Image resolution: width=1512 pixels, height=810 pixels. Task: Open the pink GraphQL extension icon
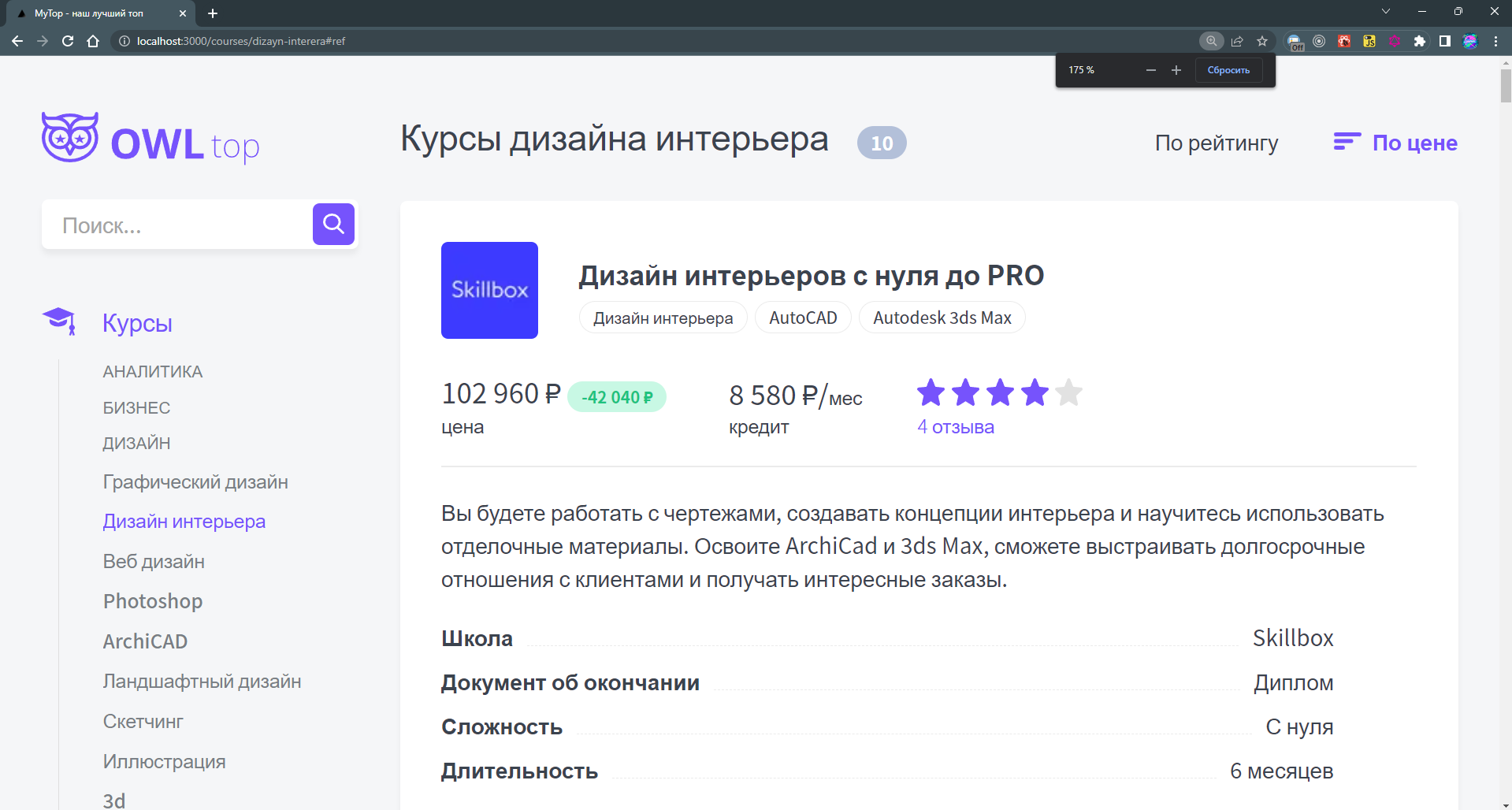tap(1395, 41)
